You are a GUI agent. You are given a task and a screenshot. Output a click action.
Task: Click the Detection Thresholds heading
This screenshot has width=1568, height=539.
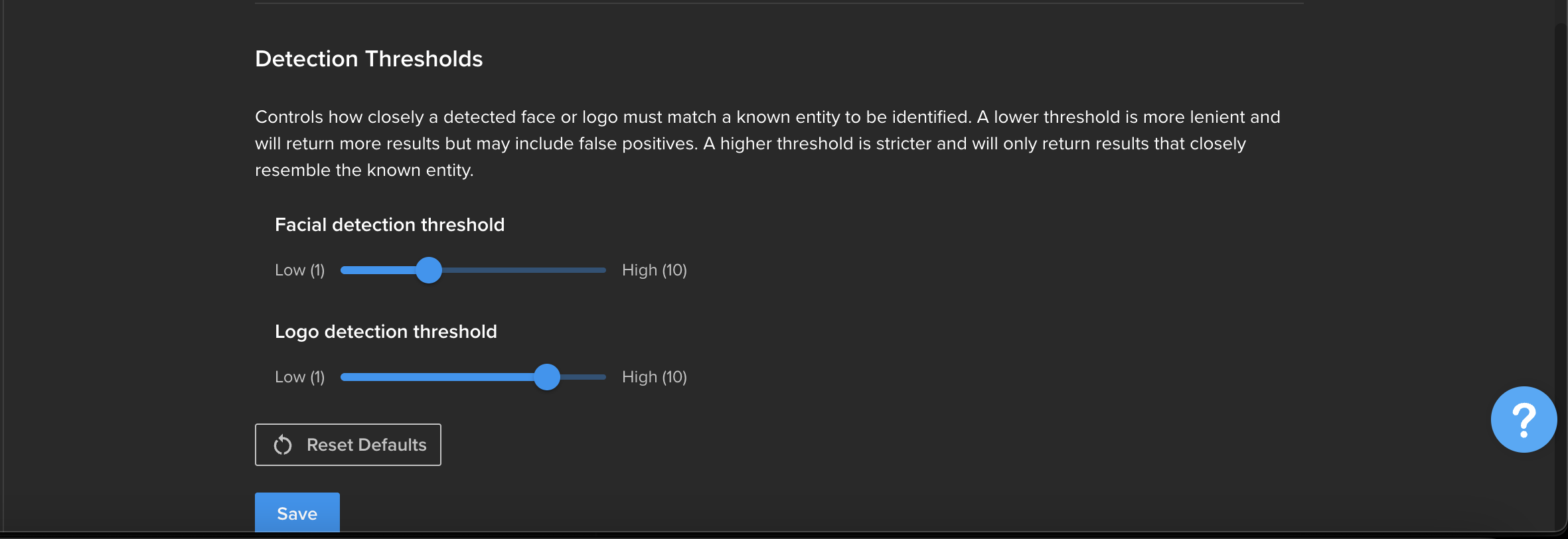pos(369,59)
